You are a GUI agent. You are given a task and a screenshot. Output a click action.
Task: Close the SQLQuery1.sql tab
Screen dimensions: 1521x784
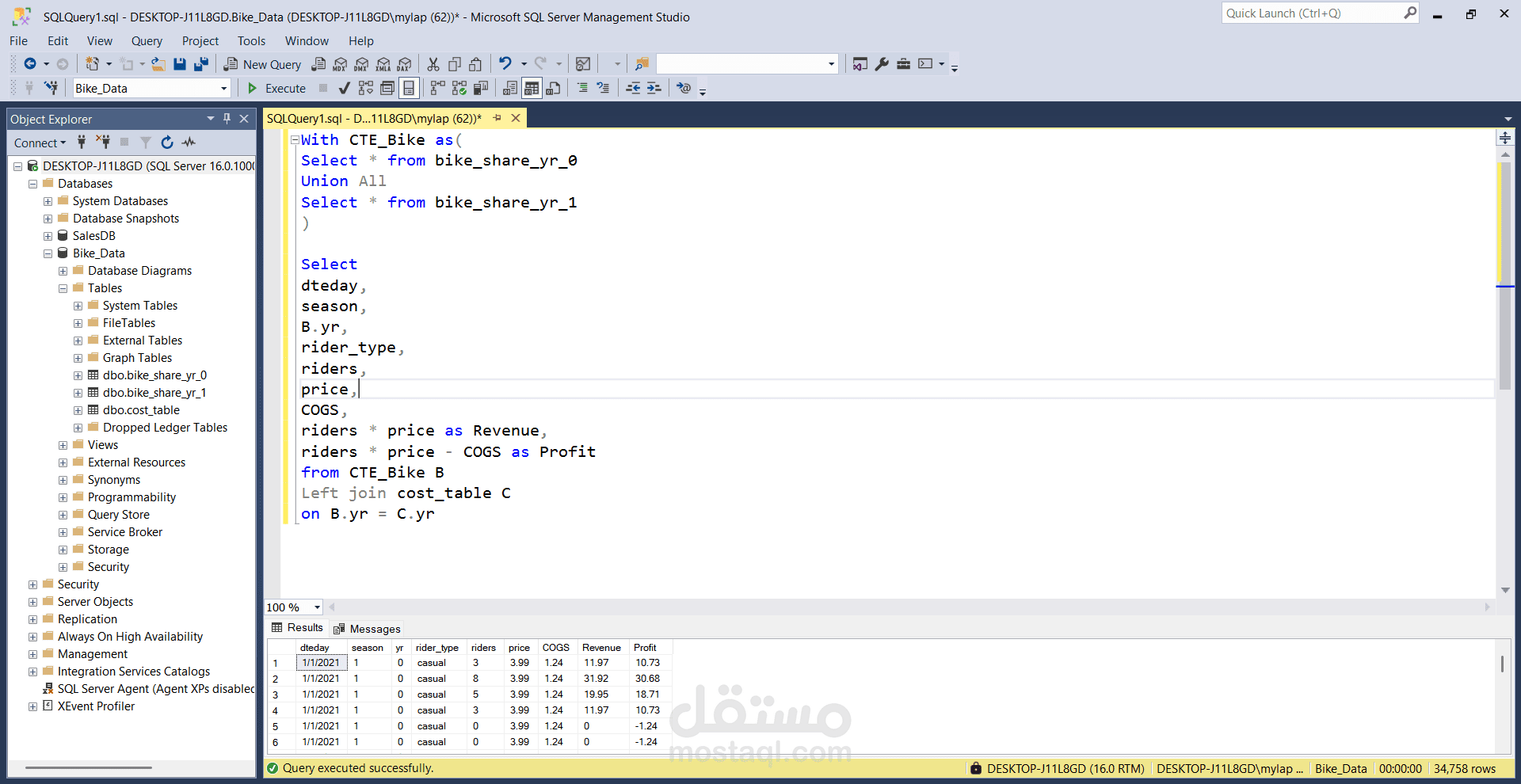(516, 118)
